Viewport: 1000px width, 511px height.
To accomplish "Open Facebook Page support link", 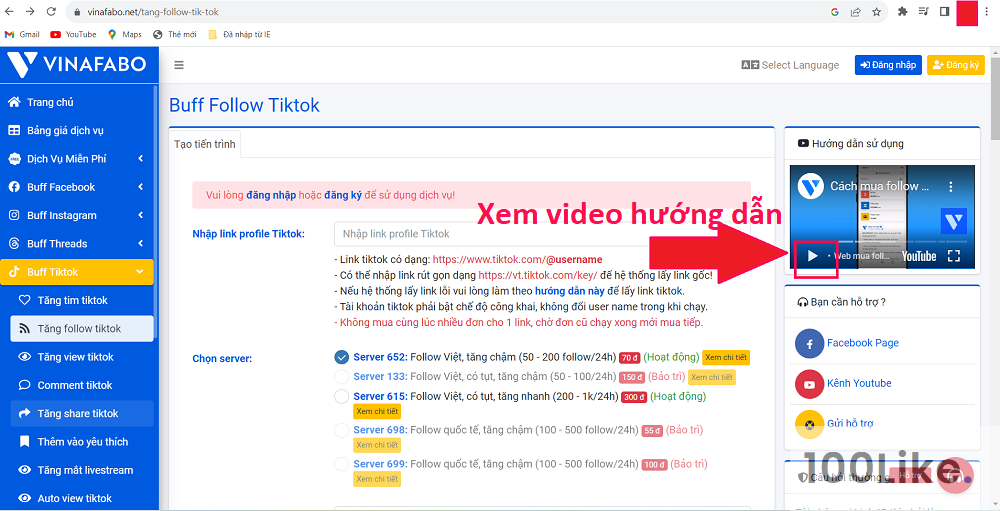I will [862, 343].
